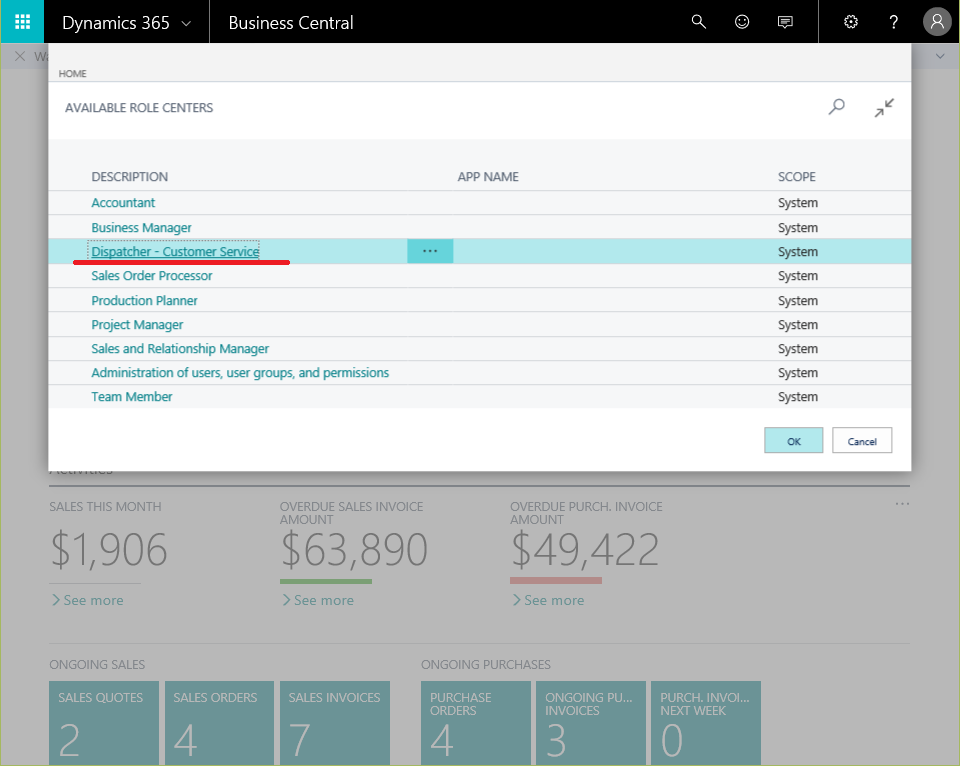The height and width of the screenshot is (766, 960).
Task: Click the $63,890 overdue sales amount
Action: [354, 549]
